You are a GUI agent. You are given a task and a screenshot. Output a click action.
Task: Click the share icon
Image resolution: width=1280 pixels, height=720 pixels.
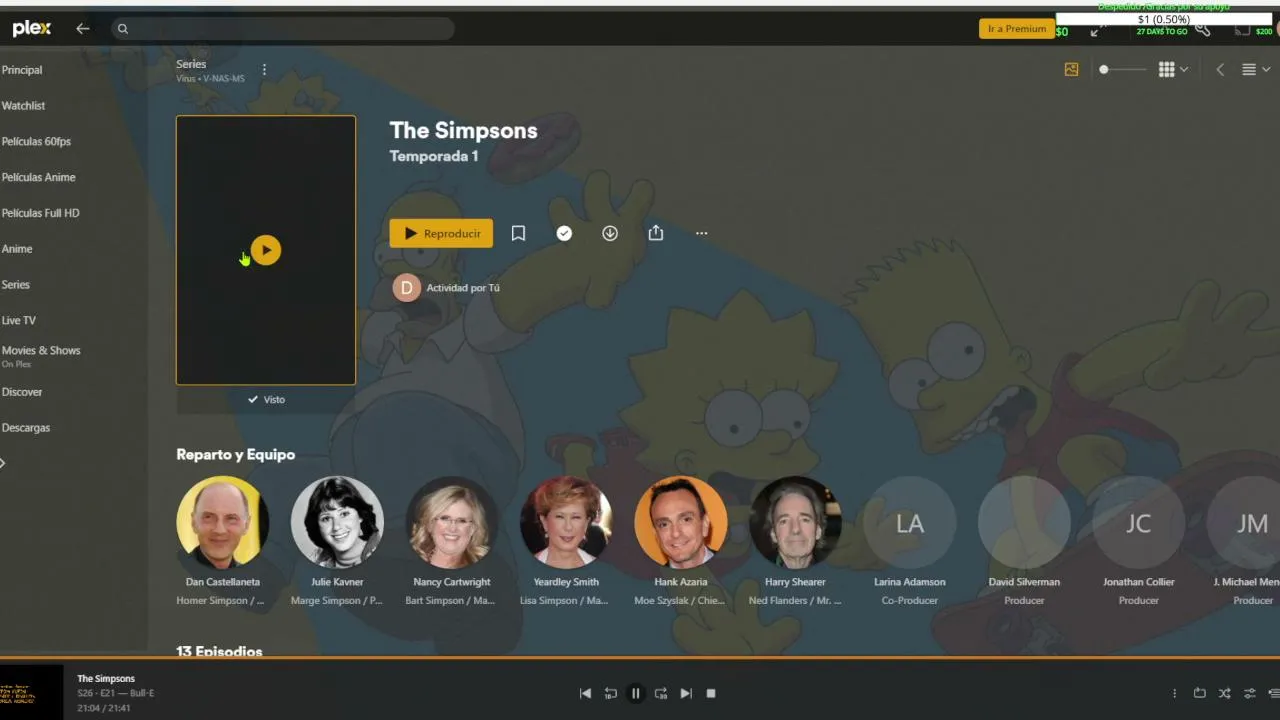point(656,233)
